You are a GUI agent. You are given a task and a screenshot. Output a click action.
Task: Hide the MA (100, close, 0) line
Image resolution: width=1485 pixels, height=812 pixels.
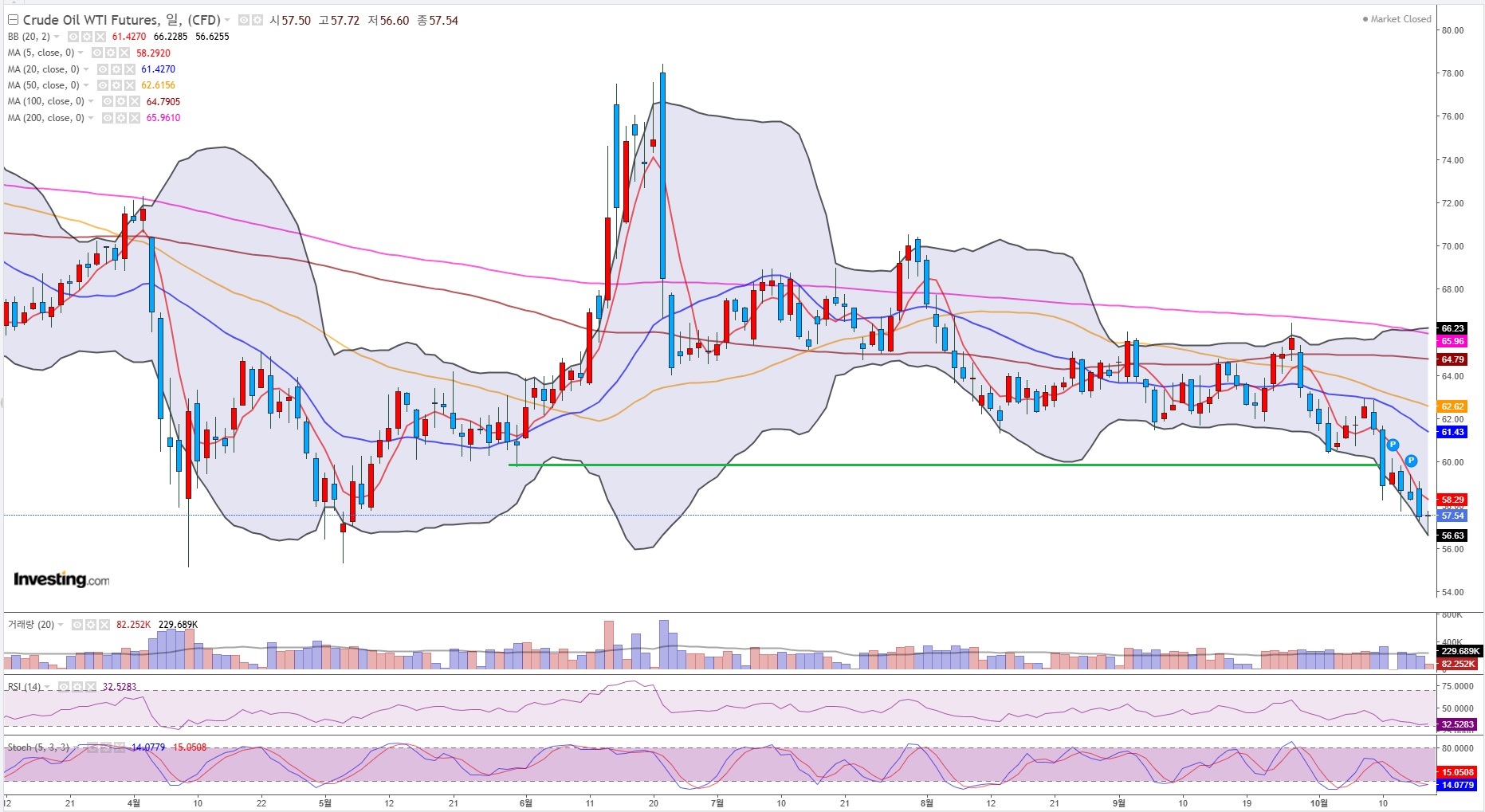point(107,101)
